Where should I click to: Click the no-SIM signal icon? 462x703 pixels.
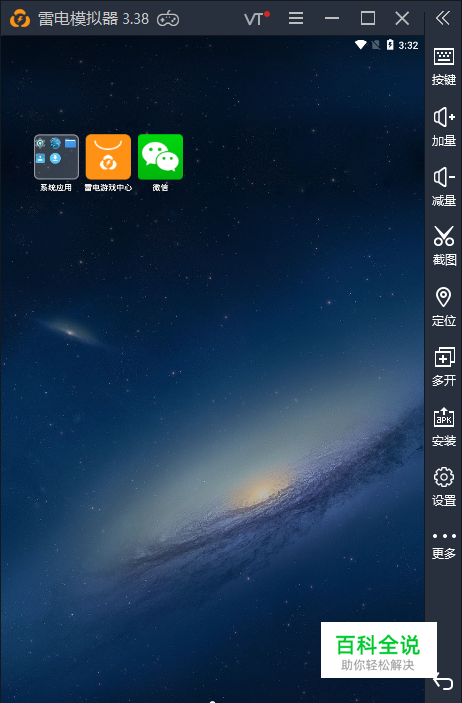[375, 45]
